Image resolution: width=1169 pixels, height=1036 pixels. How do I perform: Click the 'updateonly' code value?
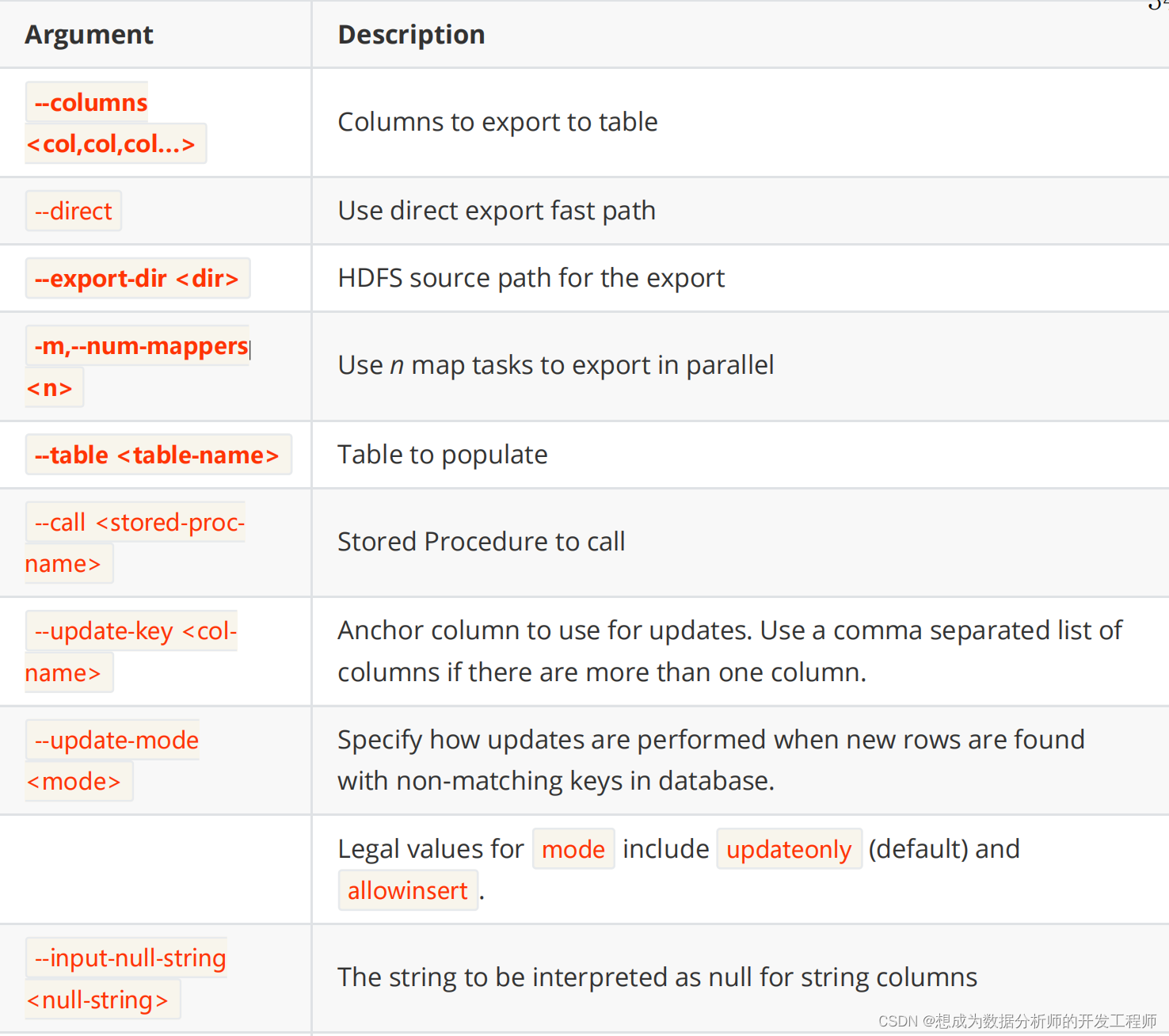point(789,849)
